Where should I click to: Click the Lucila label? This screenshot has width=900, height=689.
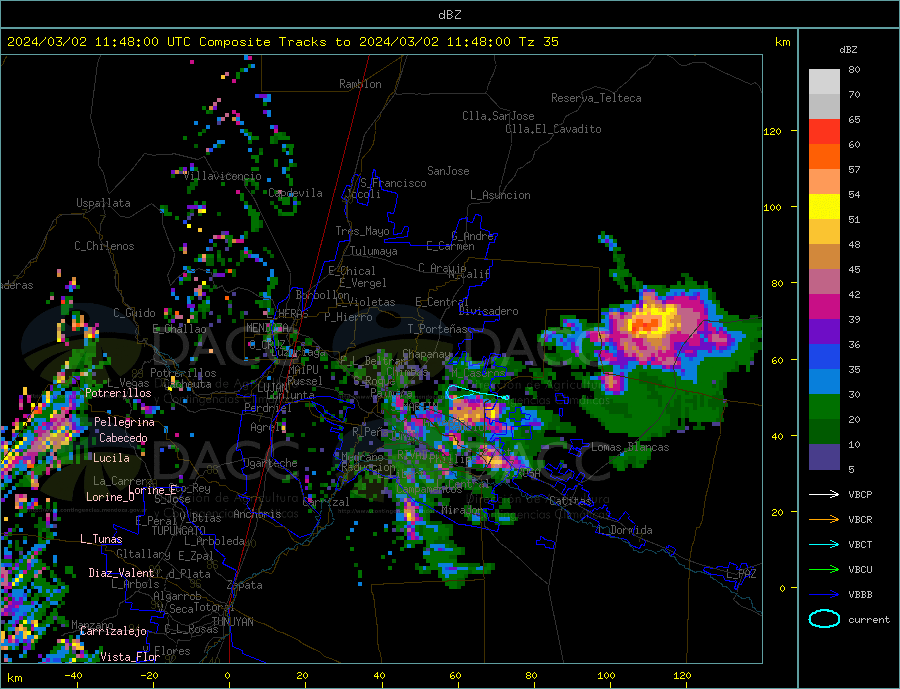(x=111, y=458)
